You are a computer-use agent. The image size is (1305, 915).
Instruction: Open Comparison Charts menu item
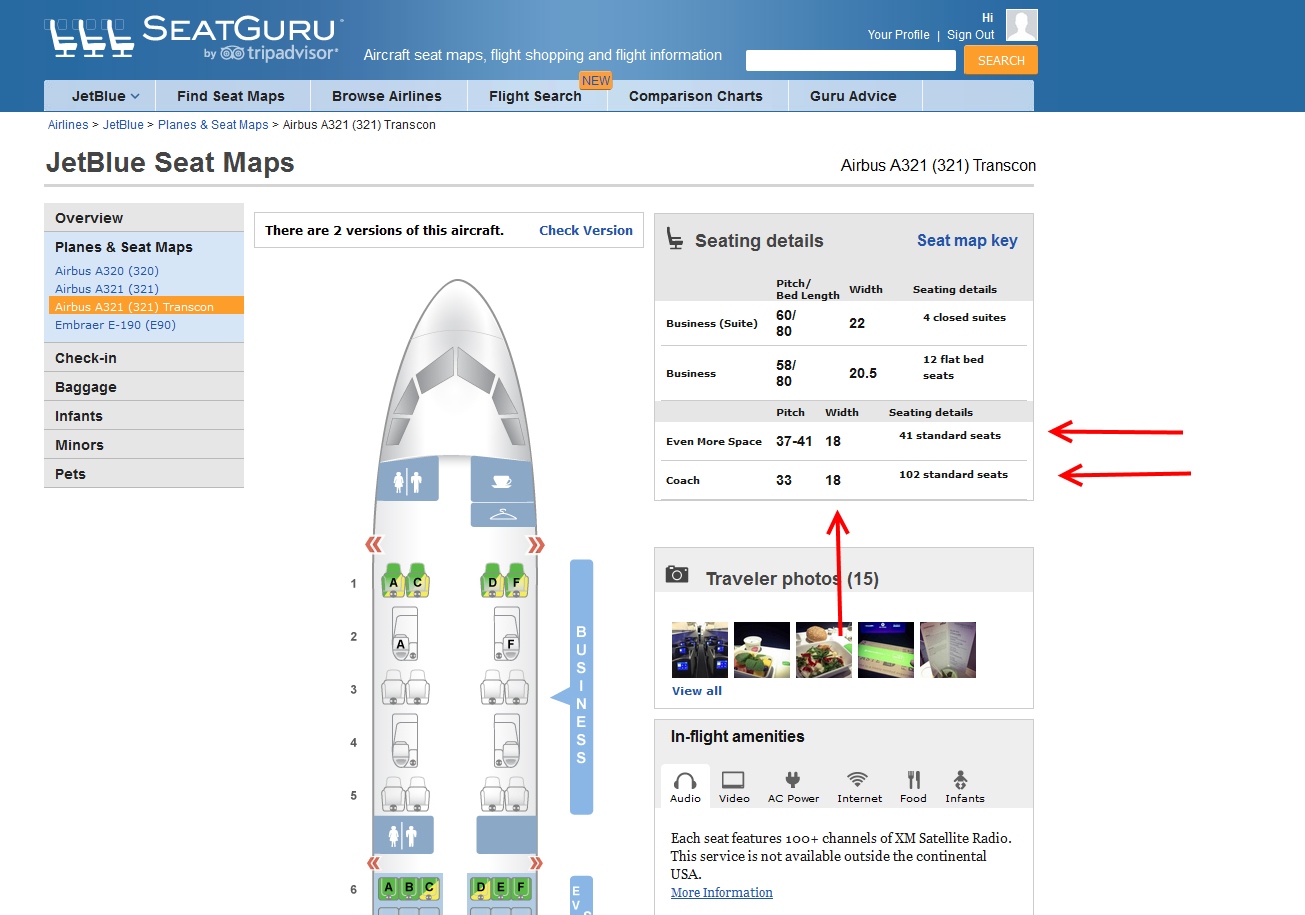point(695,96)
